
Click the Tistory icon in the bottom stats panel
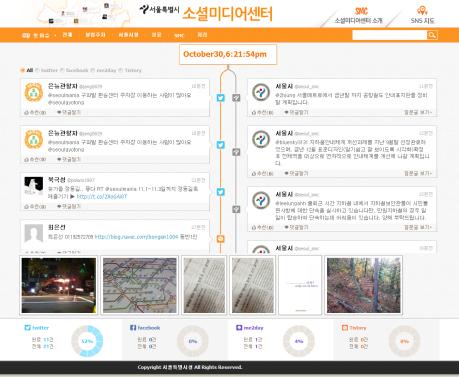click(345, 328)
